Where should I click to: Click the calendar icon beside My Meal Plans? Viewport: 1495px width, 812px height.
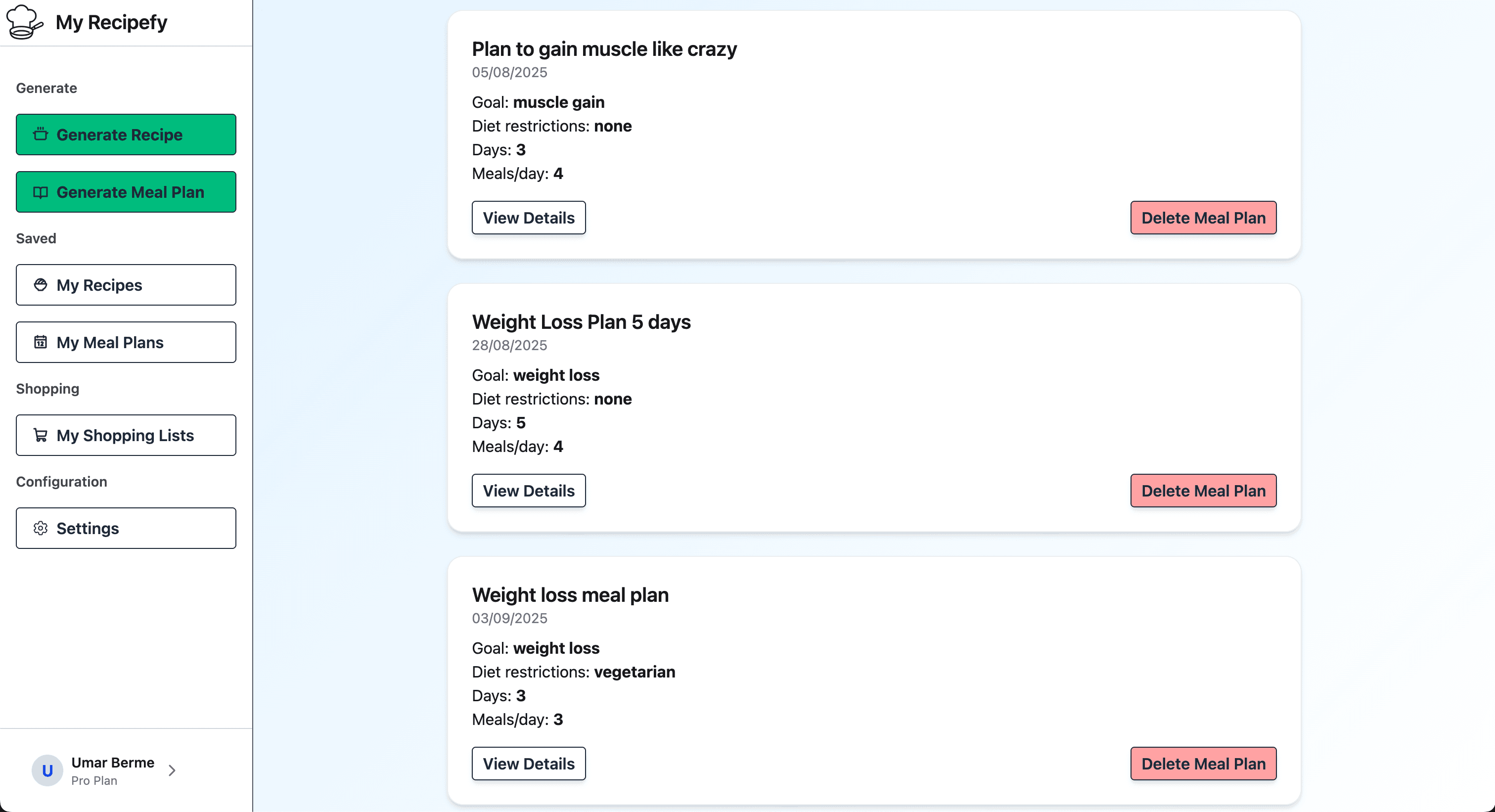(40, 342)
